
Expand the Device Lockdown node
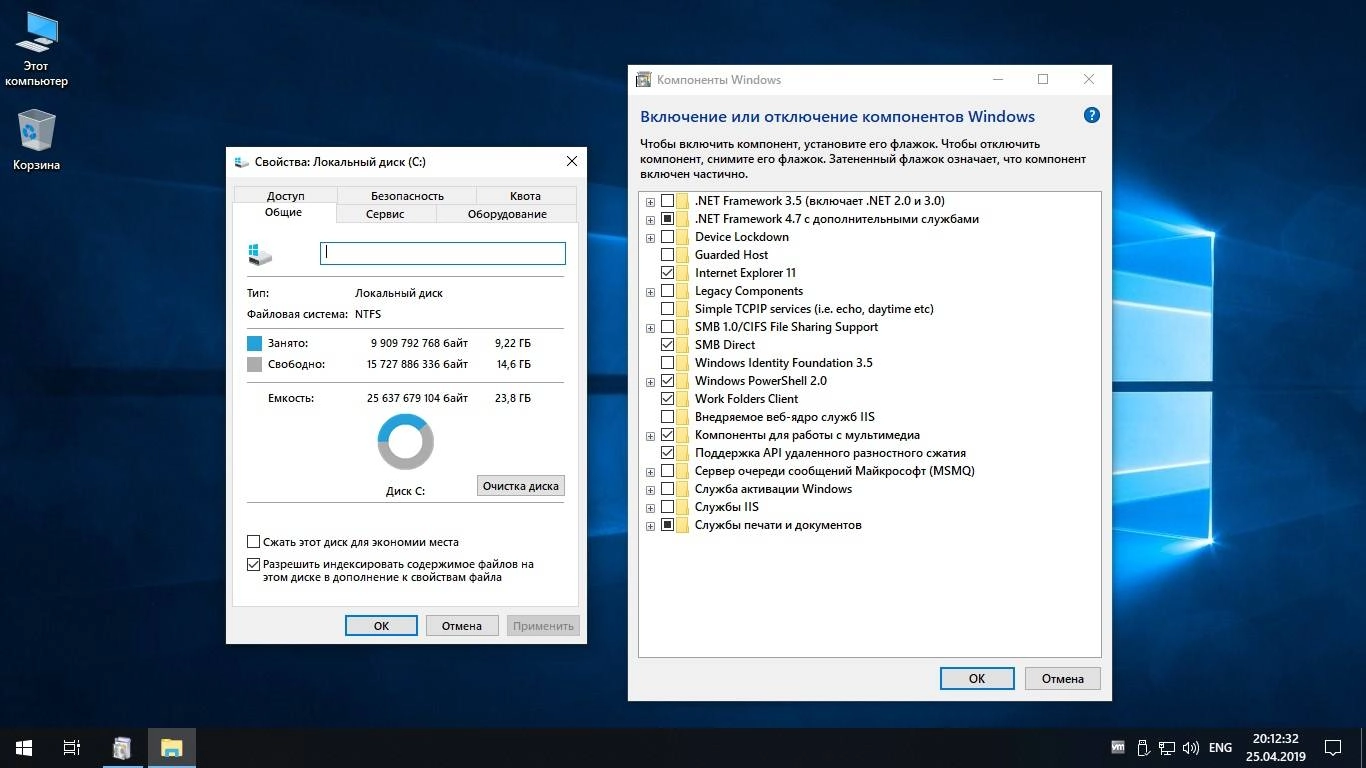tap(651, 237)
